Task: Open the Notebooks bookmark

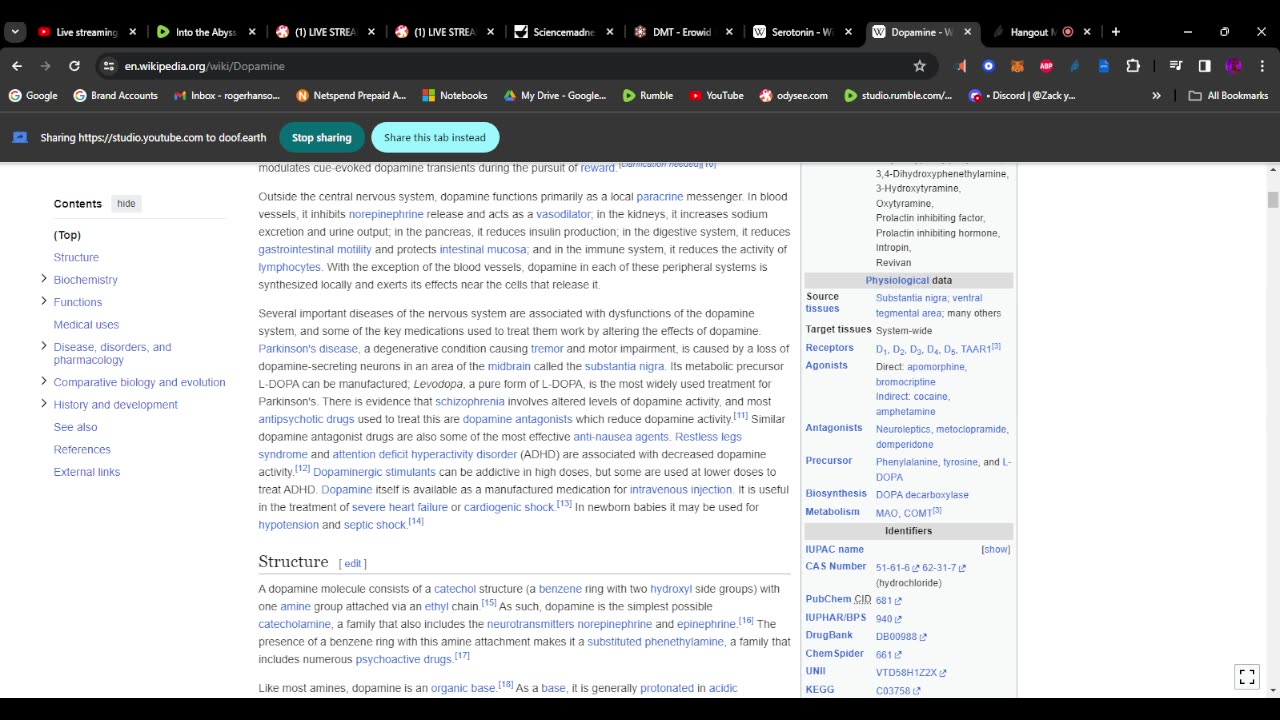Action: tap(455, 96)
